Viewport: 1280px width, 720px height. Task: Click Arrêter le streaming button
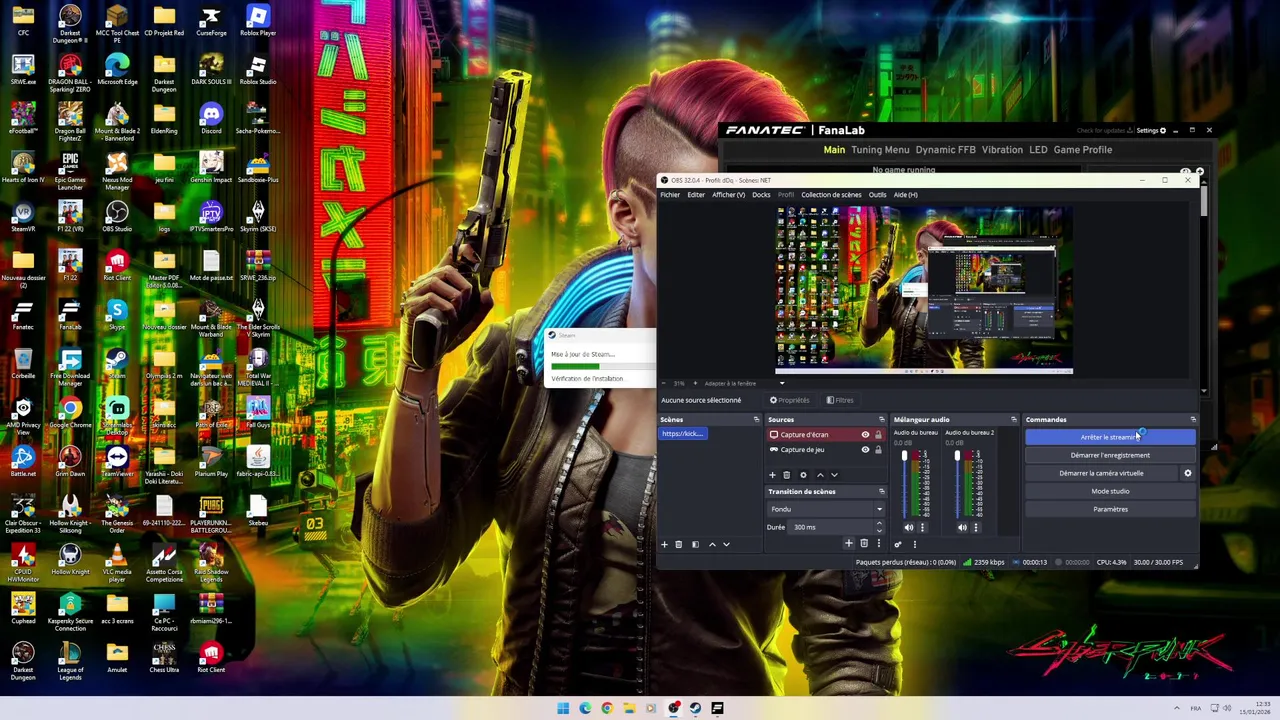tap(1110, 437)
